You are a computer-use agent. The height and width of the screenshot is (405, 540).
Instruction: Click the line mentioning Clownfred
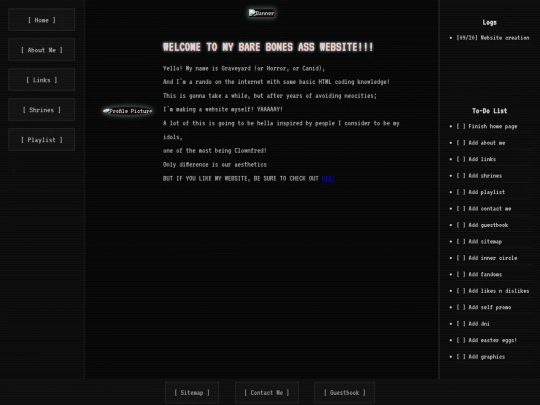coord(215,151)
